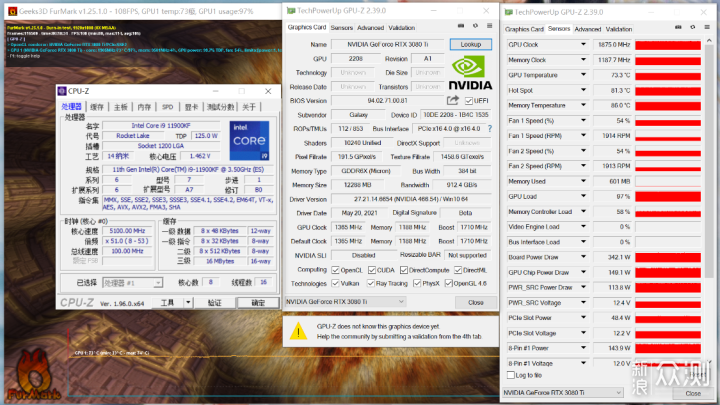Viewport: 720px width, 405px height.
Task: Open the CPU-Z 主板 tab
Action: pyautogui.click(x=120, y=107)
